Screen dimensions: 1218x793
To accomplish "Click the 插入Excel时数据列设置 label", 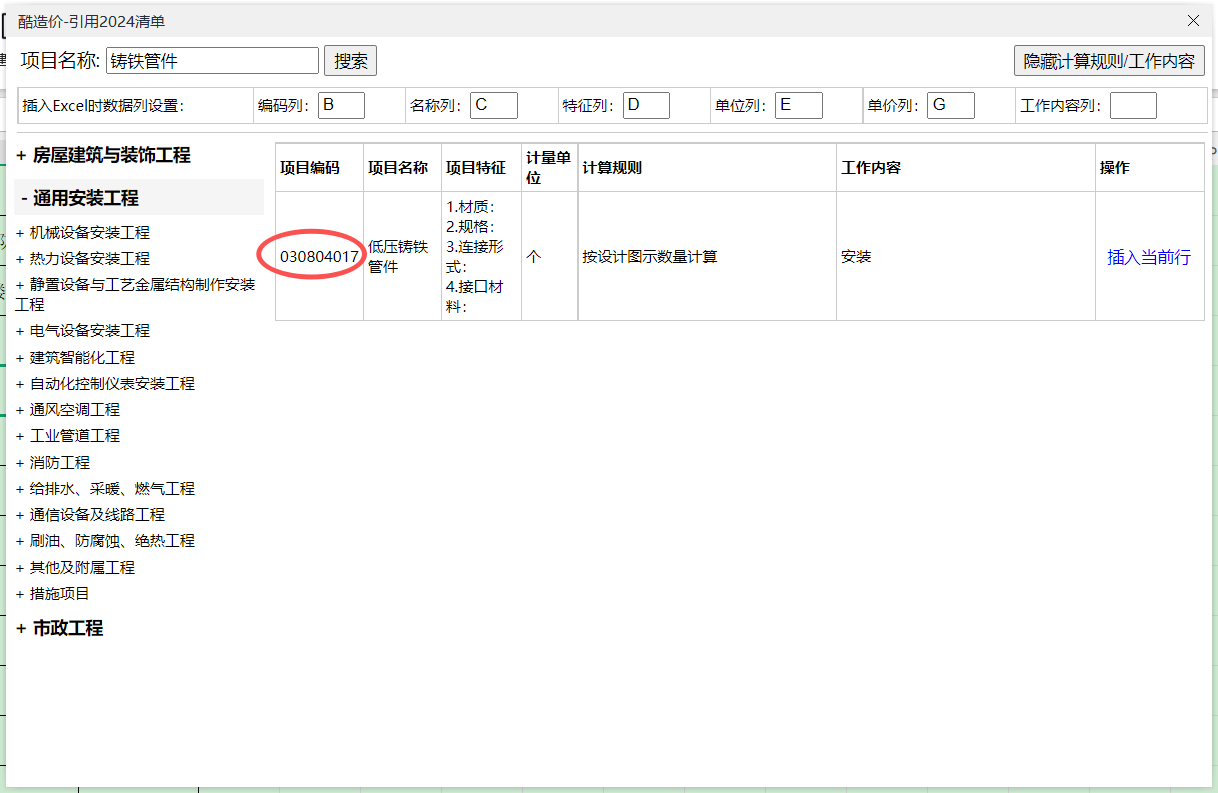I will coord(103,105).
